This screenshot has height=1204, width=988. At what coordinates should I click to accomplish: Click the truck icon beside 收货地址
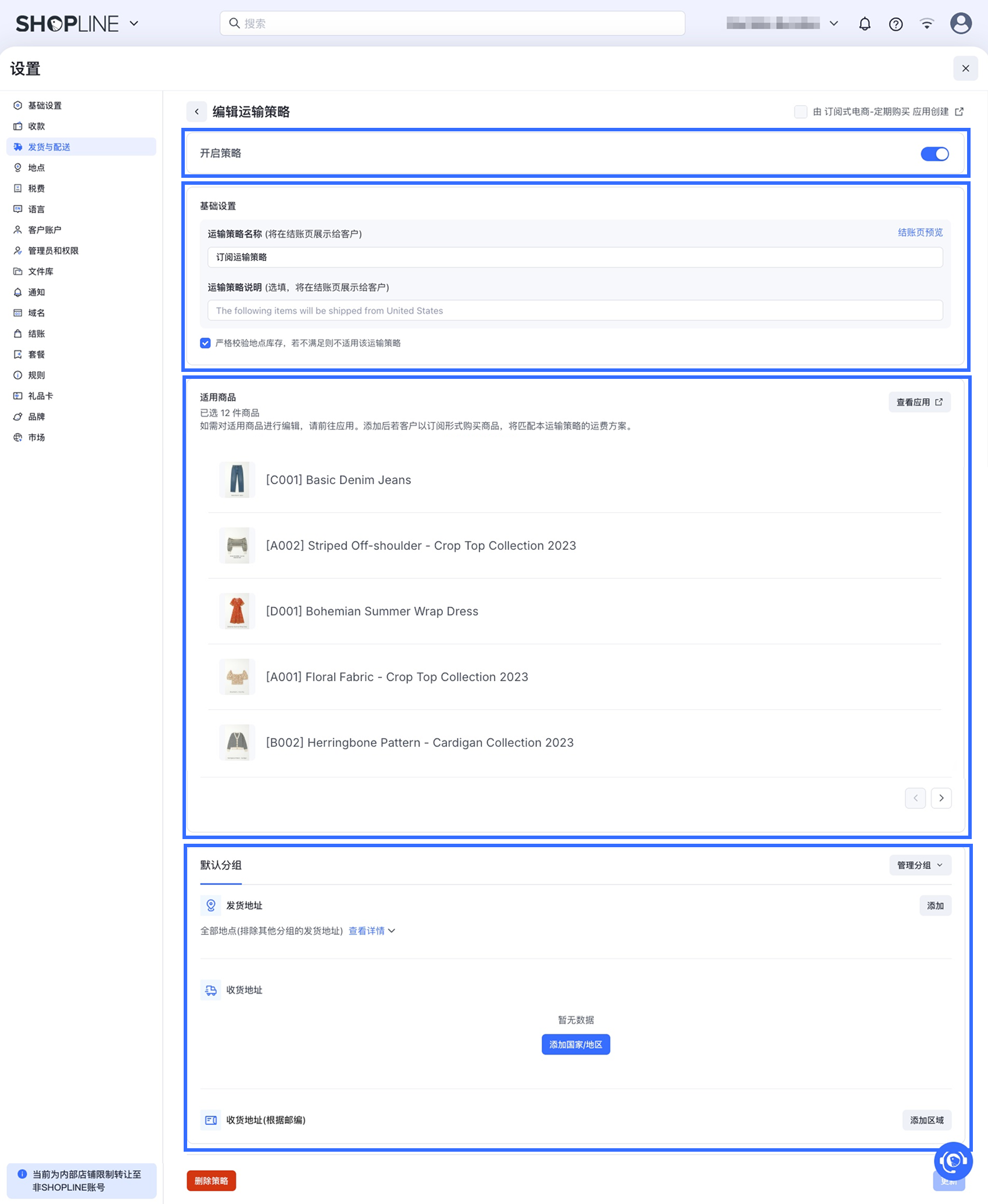pos(211,990)
